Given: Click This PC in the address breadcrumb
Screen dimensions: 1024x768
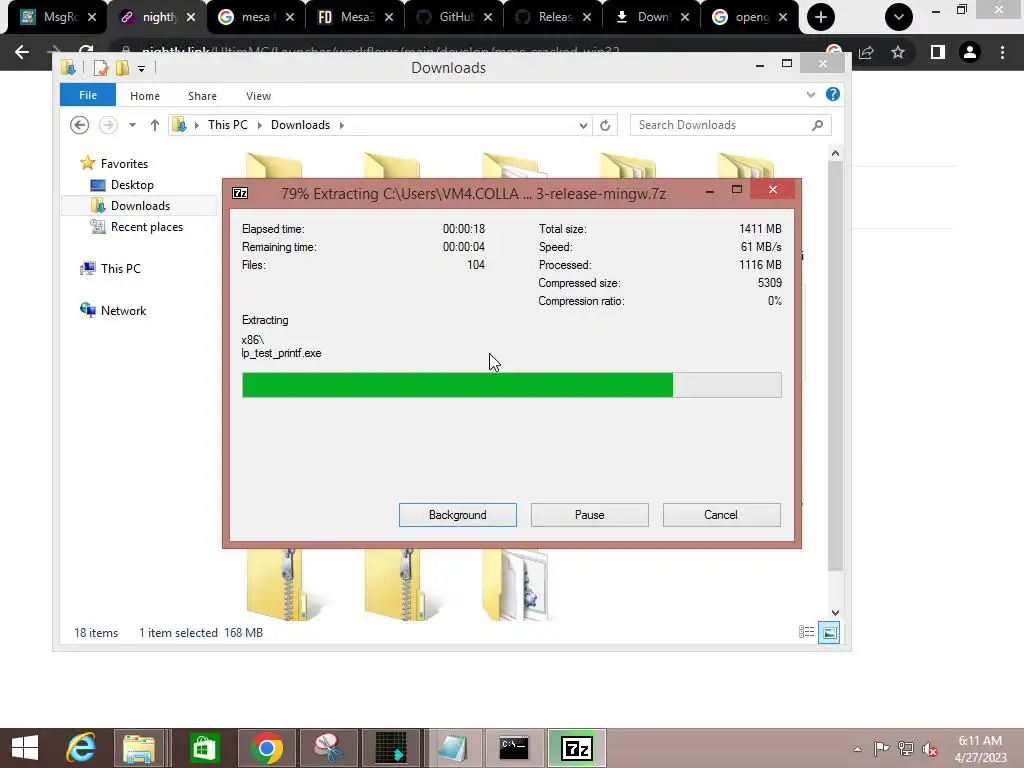Looking at the screenshot, I should coord(227,125).
